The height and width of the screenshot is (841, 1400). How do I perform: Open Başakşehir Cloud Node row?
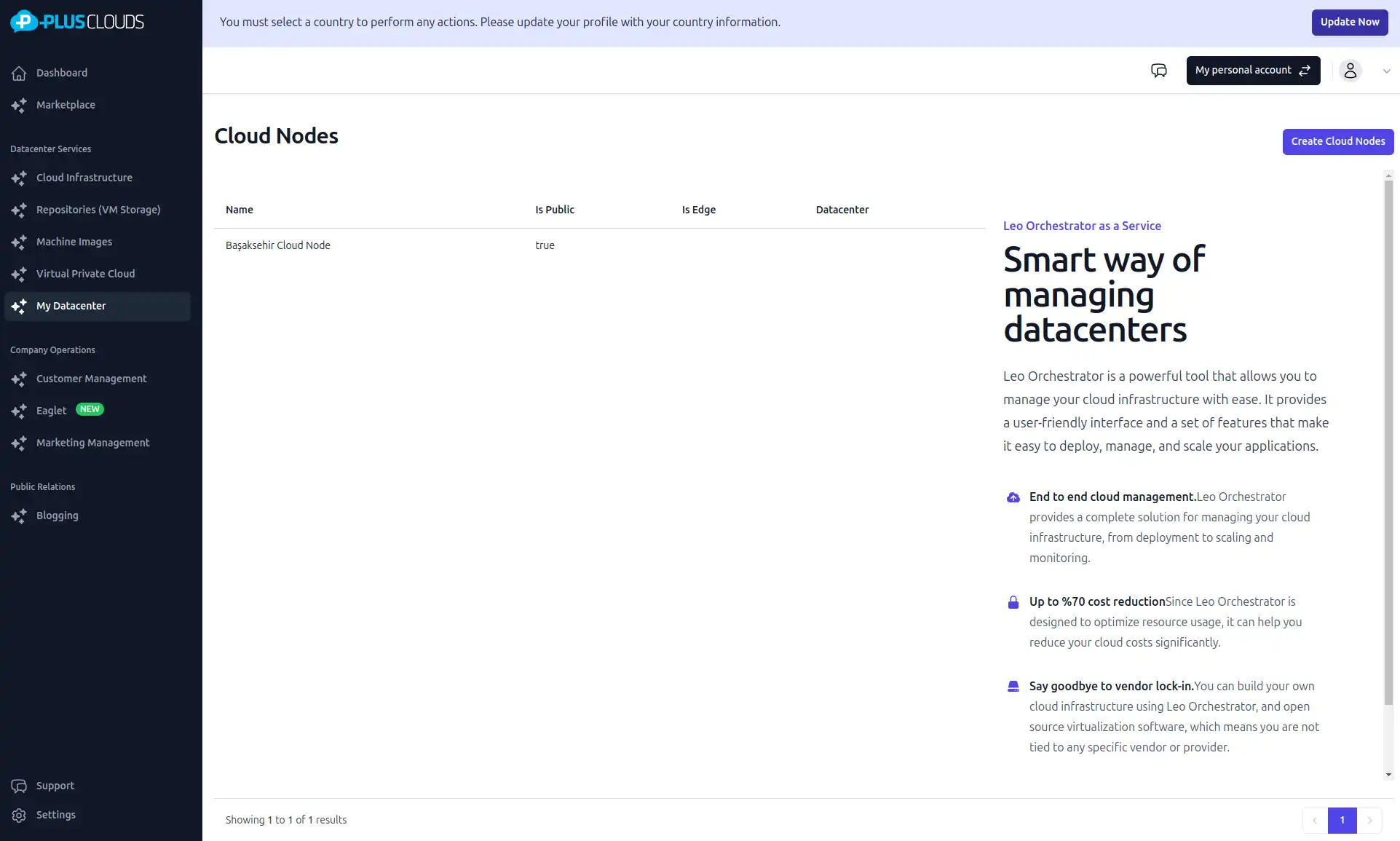(278, 245)
